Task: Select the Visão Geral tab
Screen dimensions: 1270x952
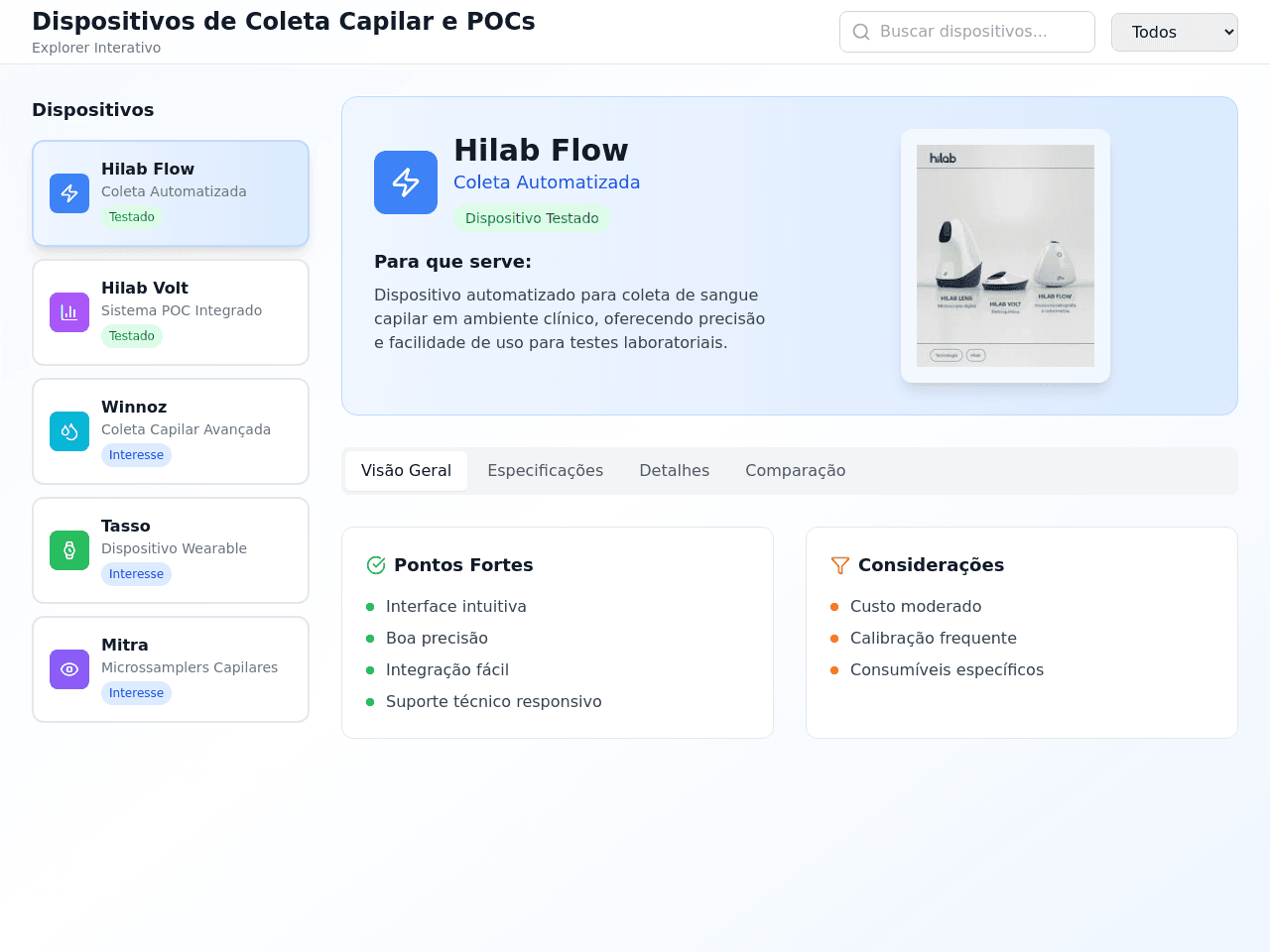Action: tap(406, 471)
